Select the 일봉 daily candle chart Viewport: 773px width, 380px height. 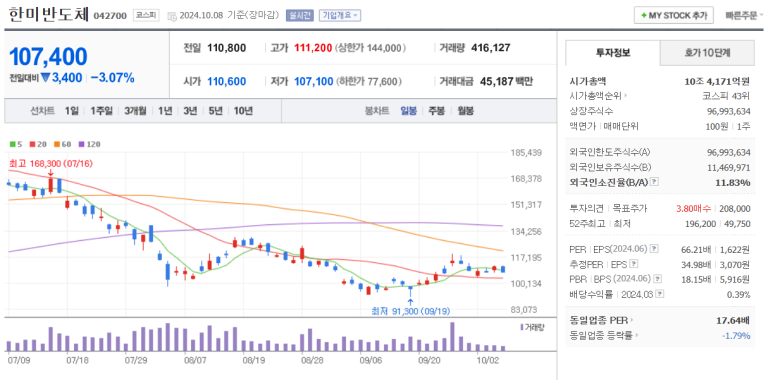pyautogui.click(x=409, y=111)
